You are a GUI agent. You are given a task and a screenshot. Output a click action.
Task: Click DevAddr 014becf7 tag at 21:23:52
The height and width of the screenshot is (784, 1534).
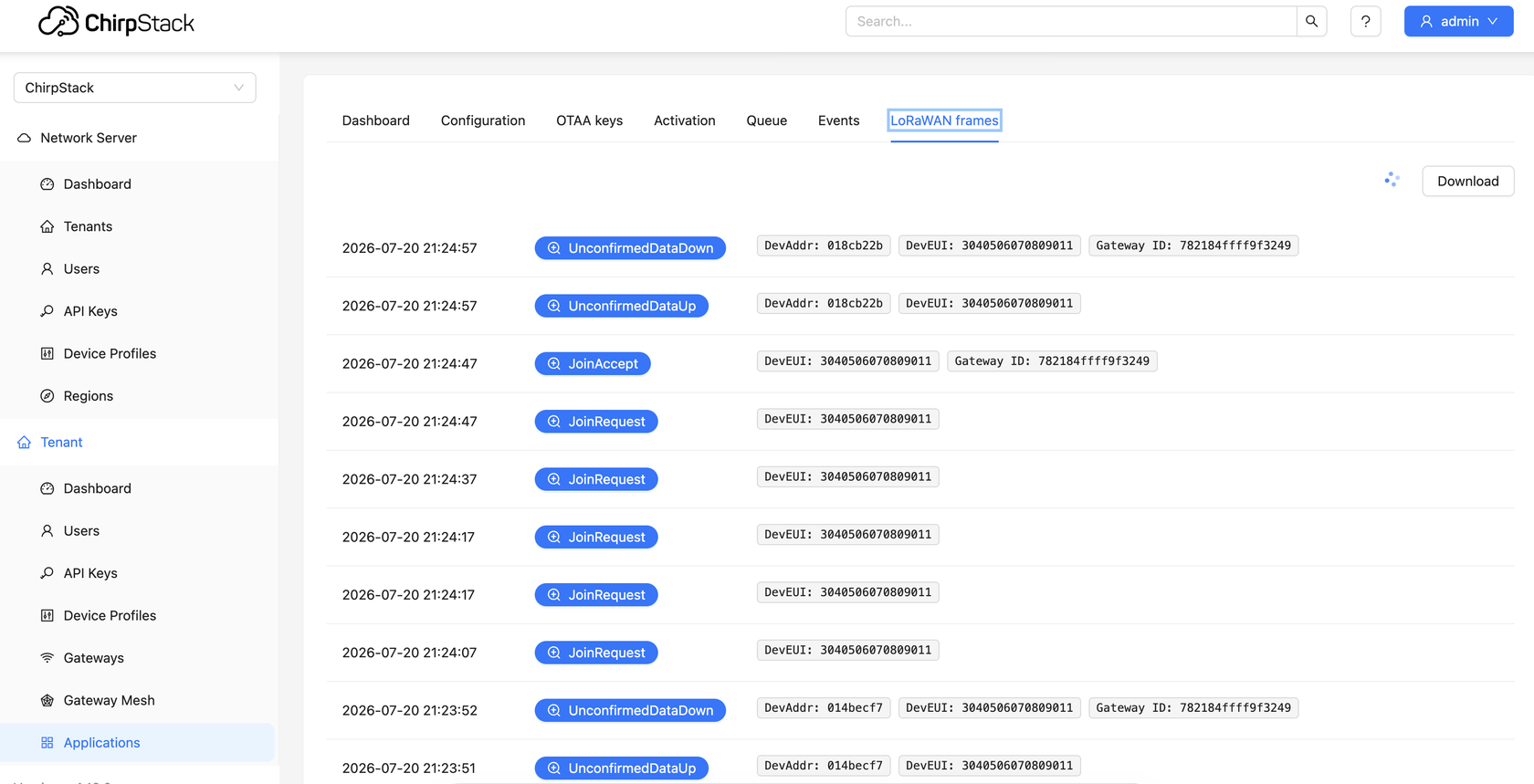pyautogui.click(x=824, y=707)
